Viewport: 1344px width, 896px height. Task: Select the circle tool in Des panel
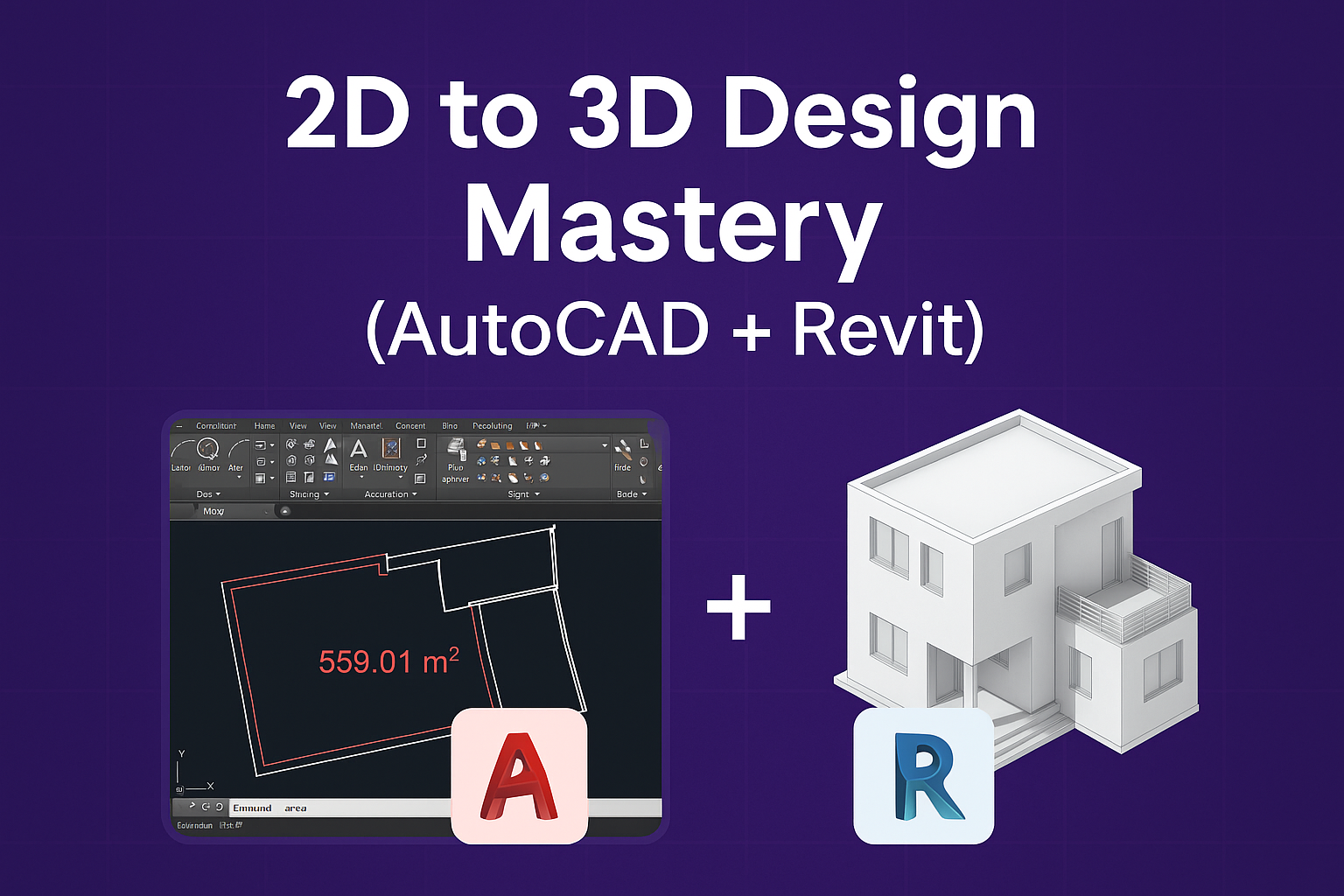(208, 451)
